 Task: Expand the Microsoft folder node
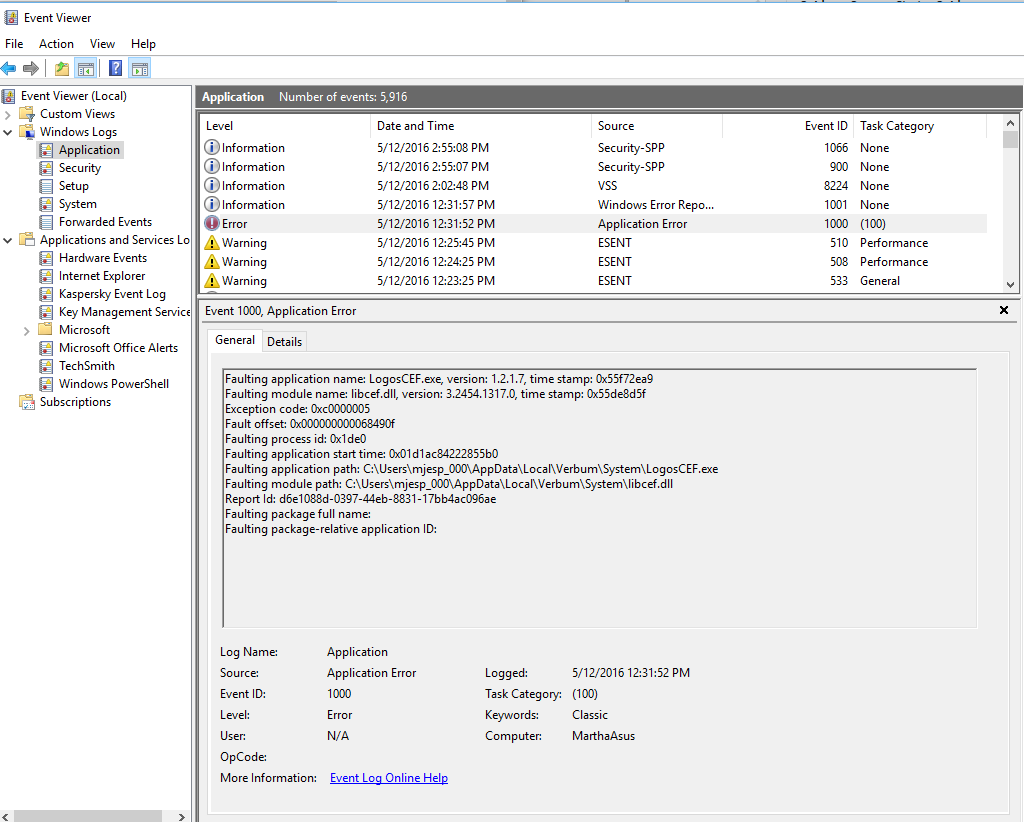click(27, 330)
